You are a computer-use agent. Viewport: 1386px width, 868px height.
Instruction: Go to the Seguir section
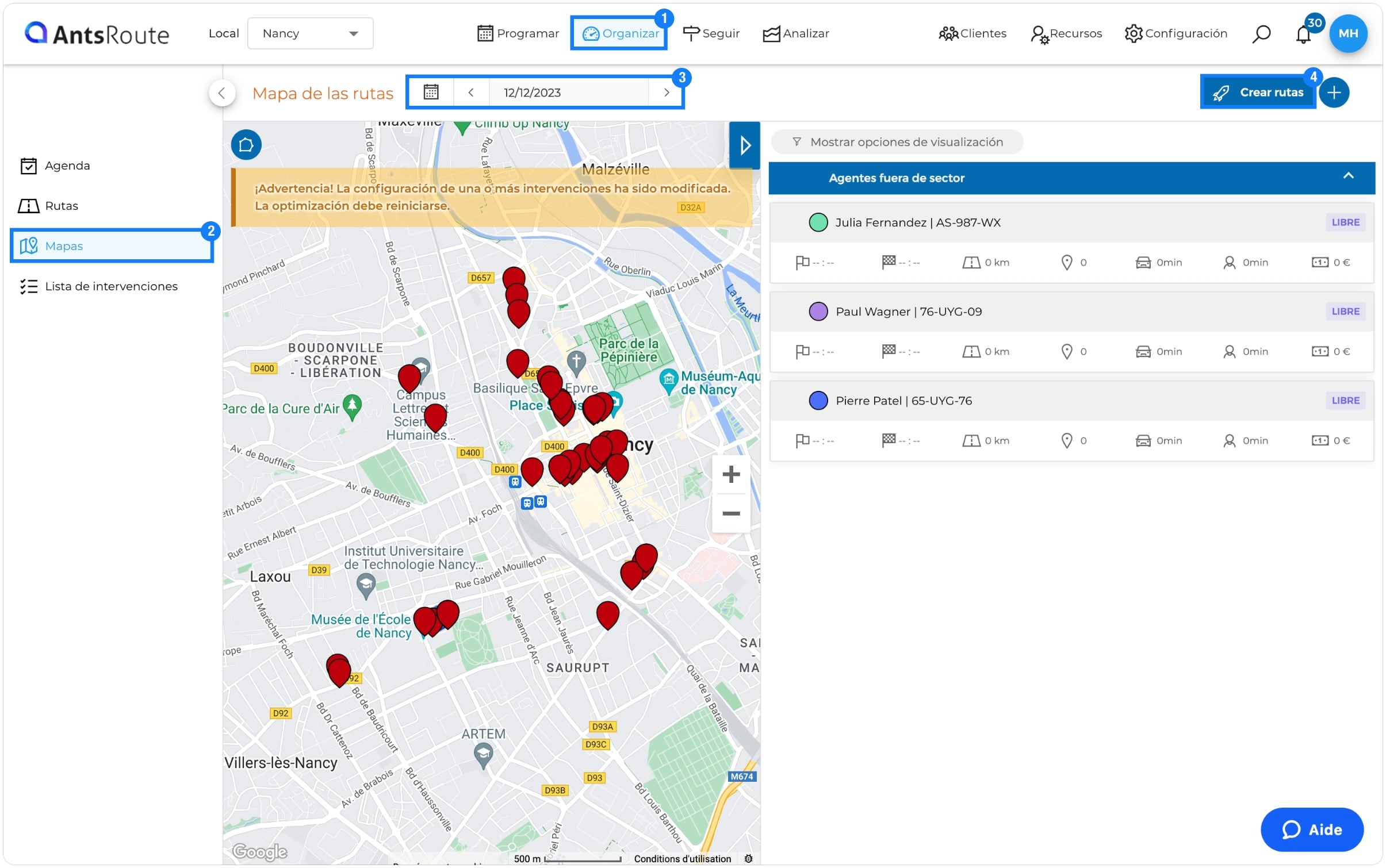click(711, 33)
